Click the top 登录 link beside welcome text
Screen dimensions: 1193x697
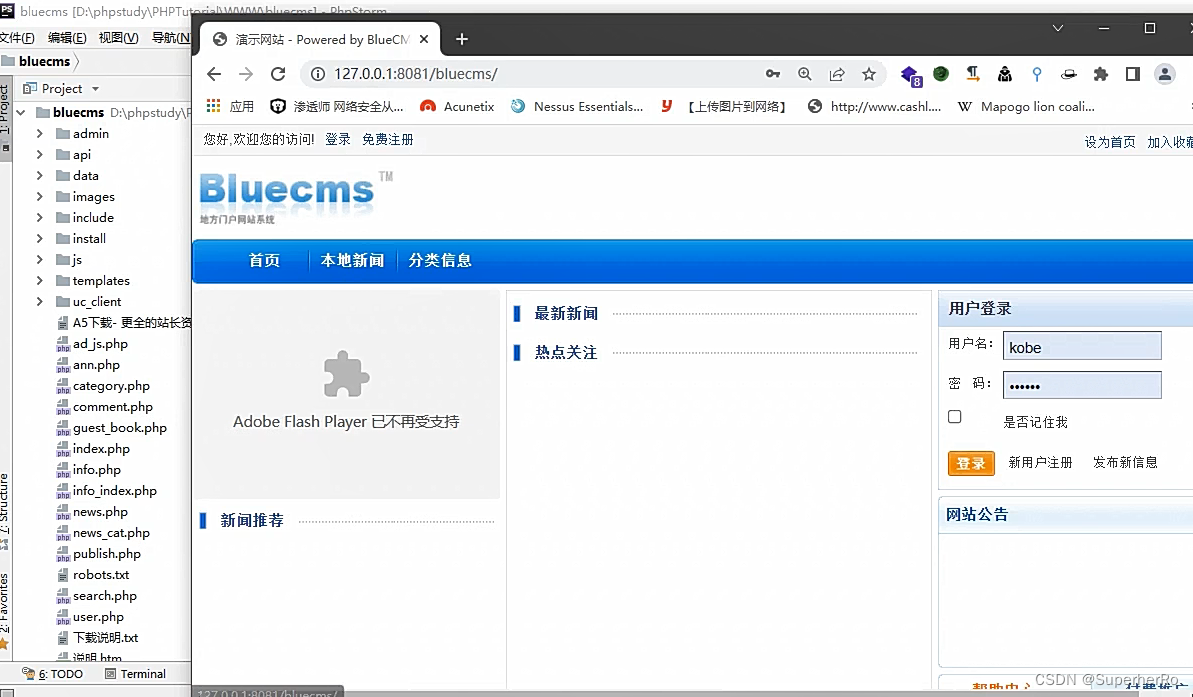click(x=338, y=139)
